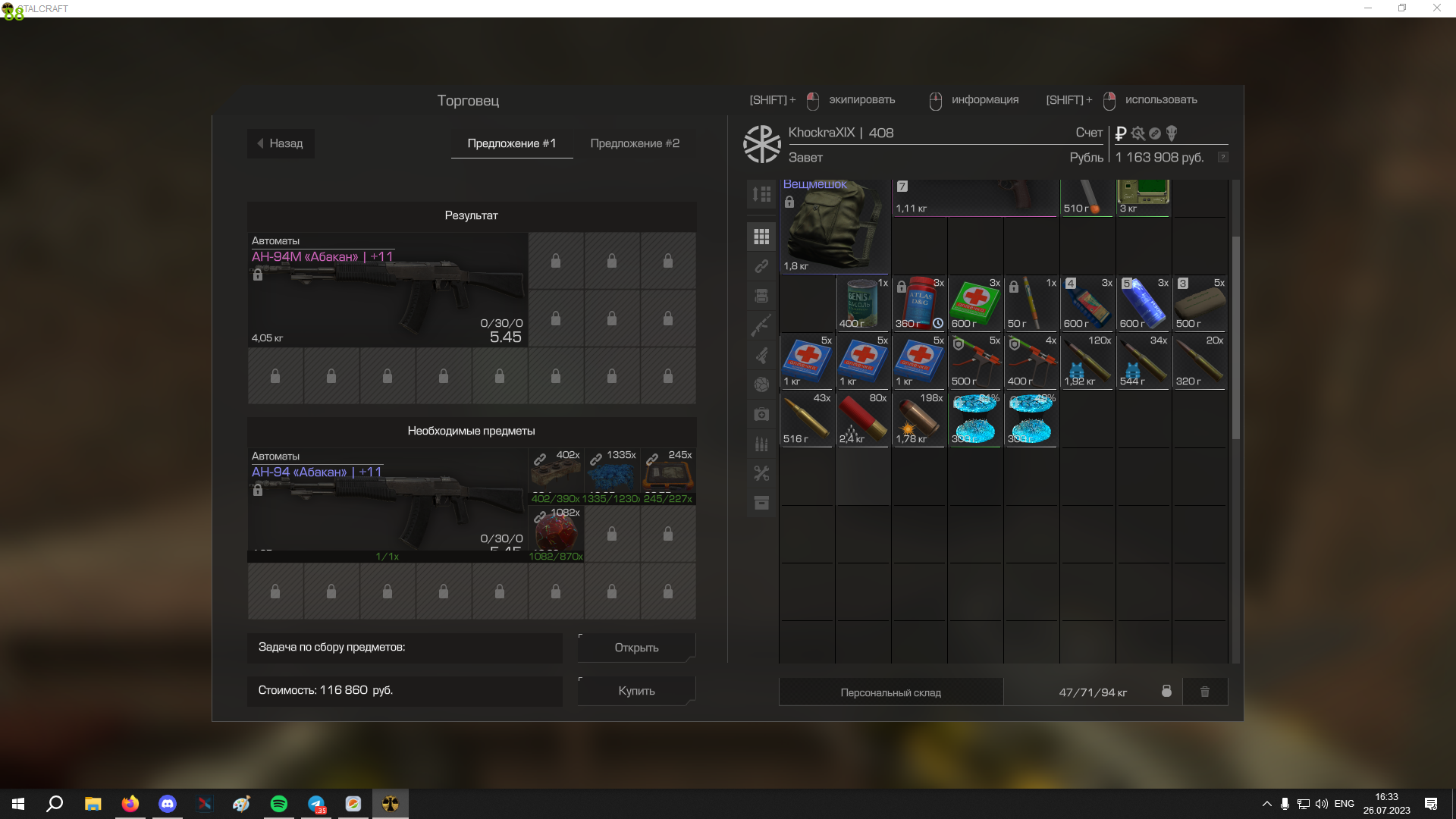Select the tools wrench-and-screwdriver filter icon

[x=761, y=473]
